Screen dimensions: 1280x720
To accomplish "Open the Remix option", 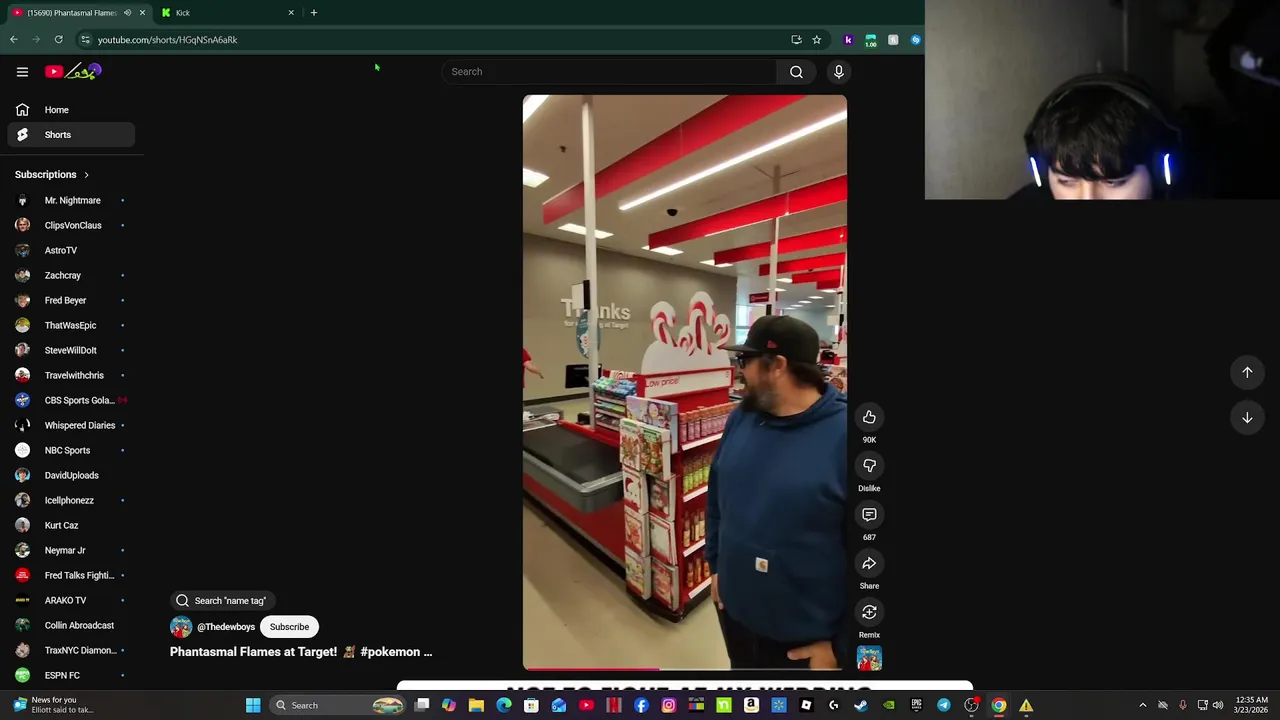I will [x=869, y=612].
